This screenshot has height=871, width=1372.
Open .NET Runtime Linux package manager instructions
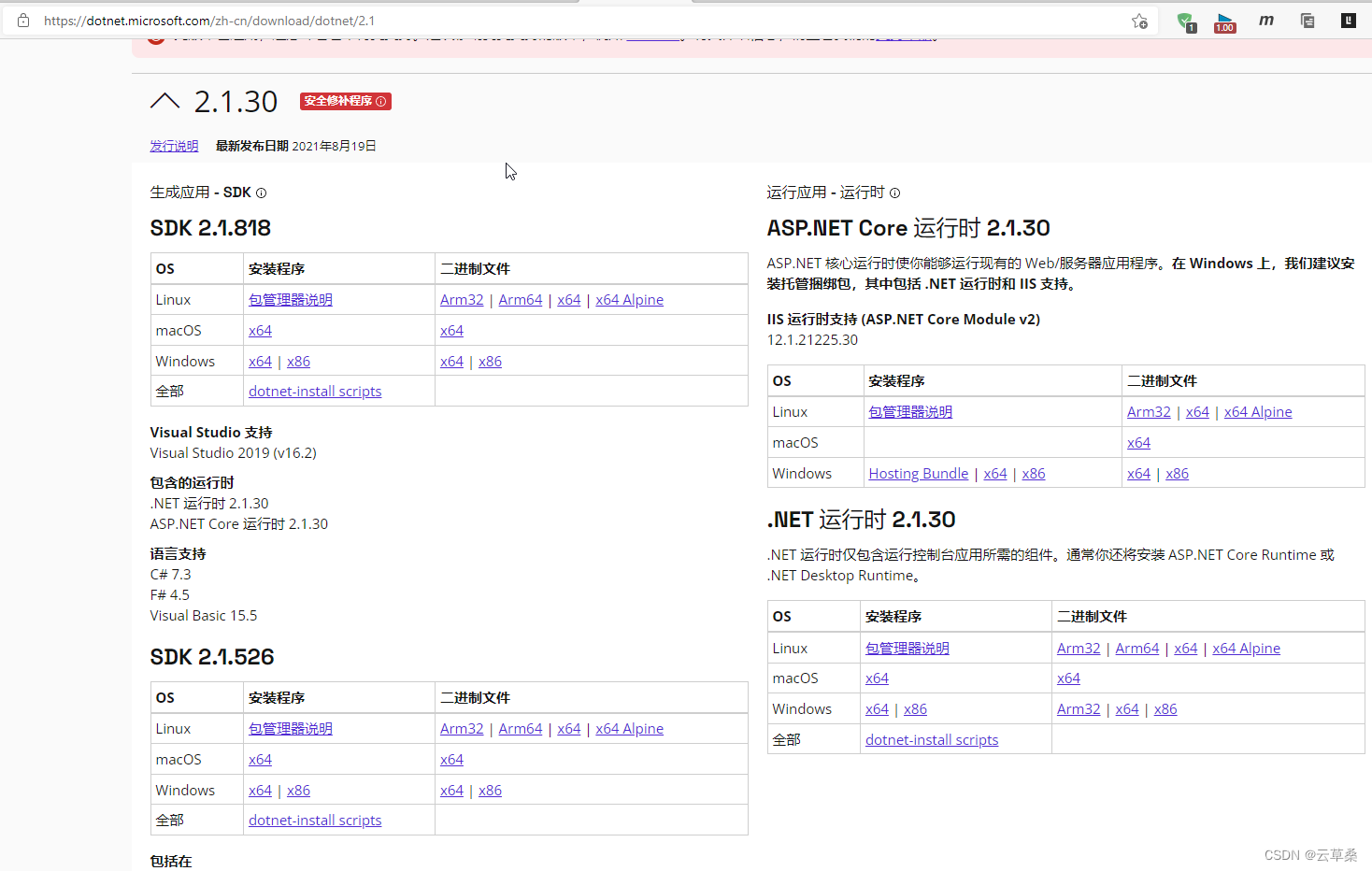coord(908,649)
